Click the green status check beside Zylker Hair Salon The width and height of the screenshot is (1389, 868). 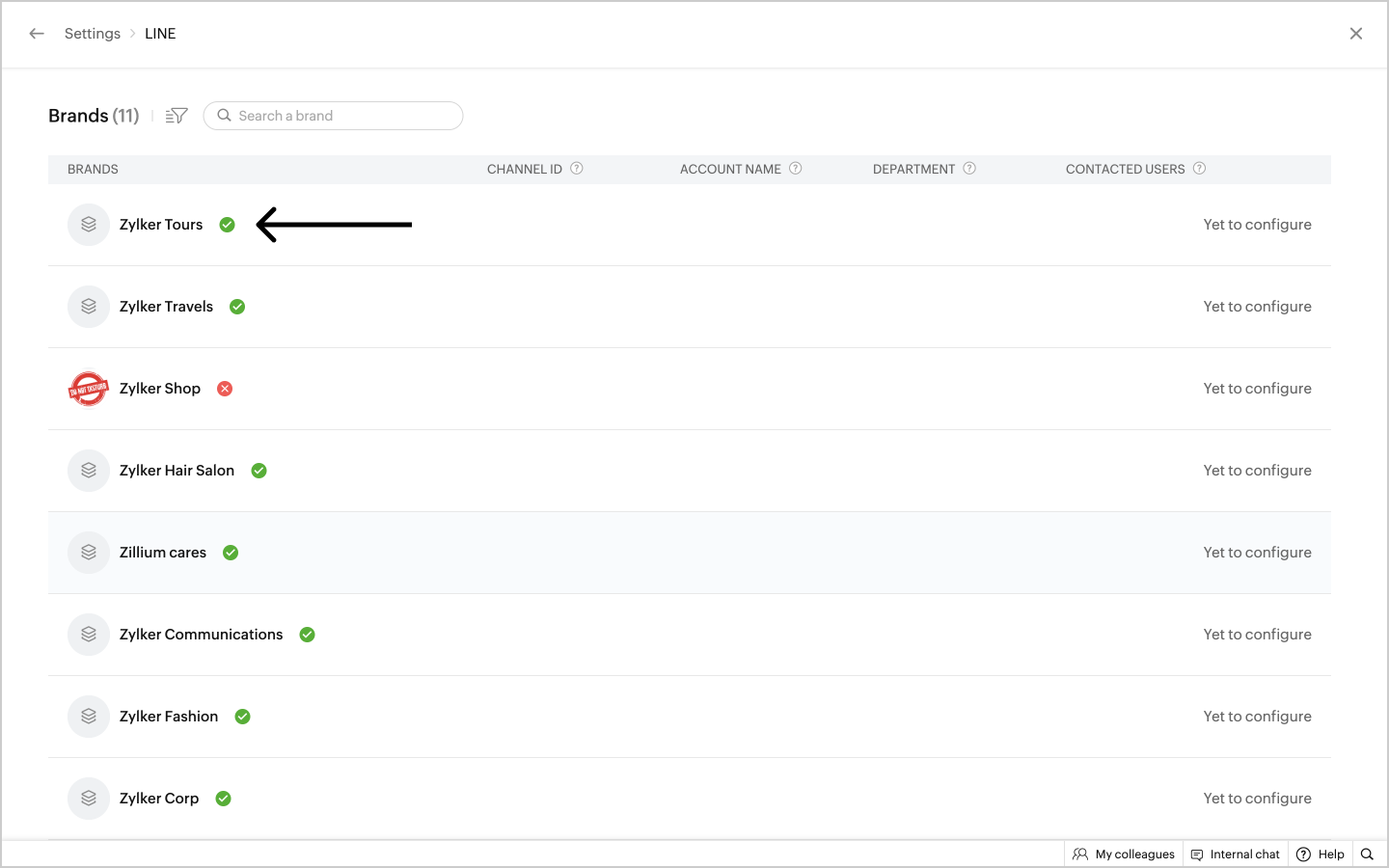tap(259, 471)
